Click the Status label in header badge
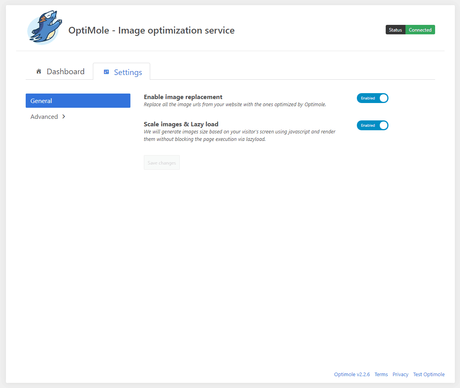This screenshot has width=460, height=388. point(395,30)
